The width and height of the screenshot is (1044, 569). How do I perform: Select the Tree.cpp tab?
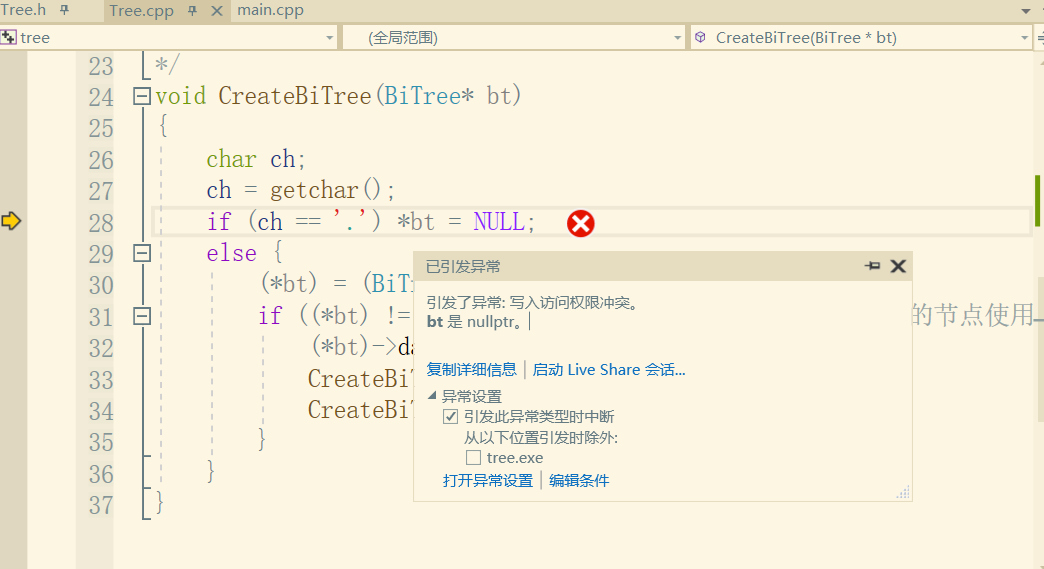point(141,11)
